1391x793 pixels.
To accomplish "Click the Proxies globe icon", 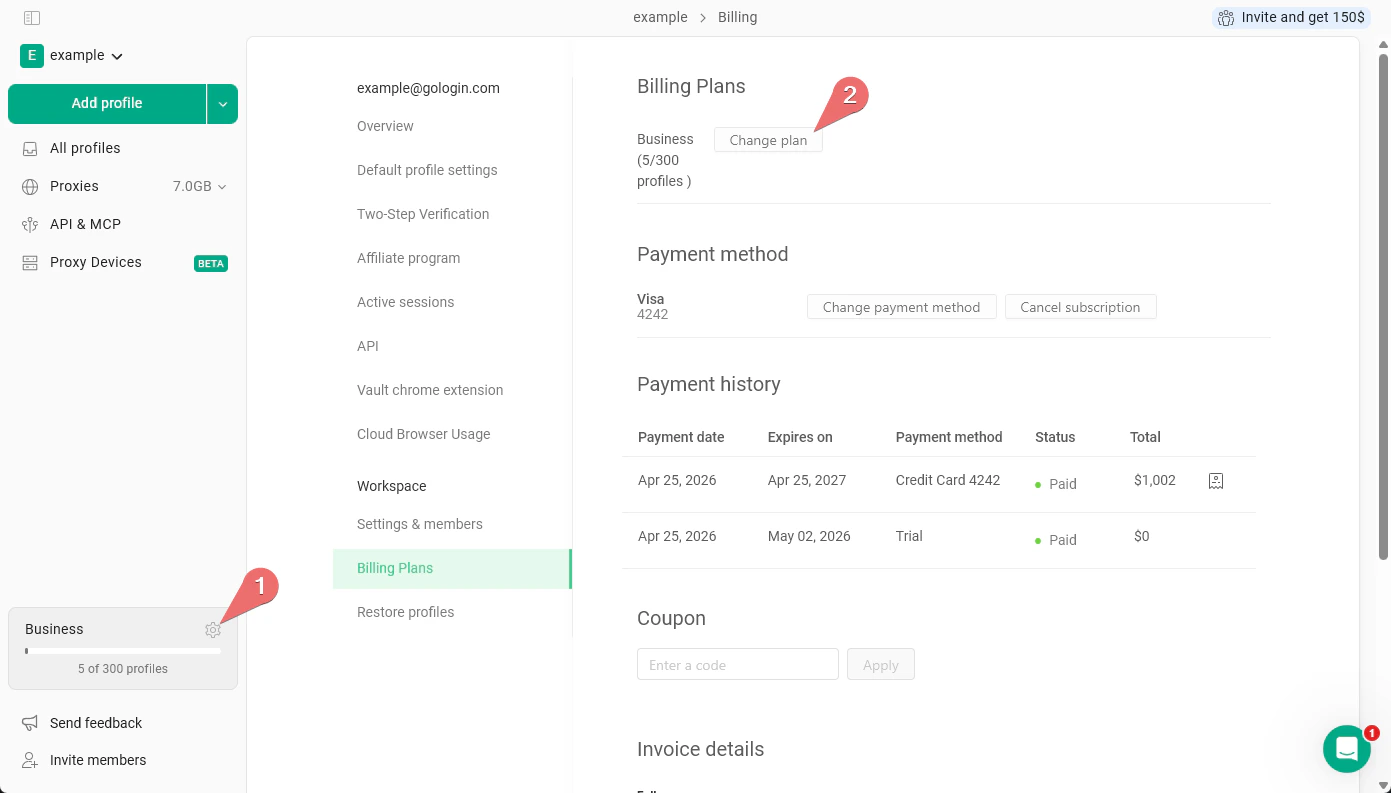I will tap(30, 187).
